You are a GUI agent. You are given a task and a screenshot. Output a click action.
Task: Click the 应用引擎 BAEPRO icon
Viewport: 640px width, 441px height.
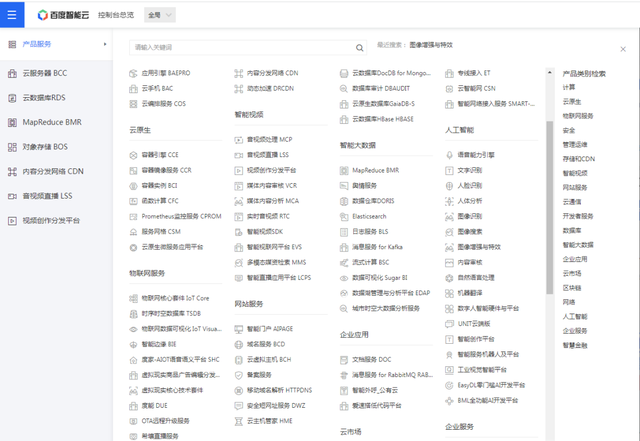click(133, 74)
